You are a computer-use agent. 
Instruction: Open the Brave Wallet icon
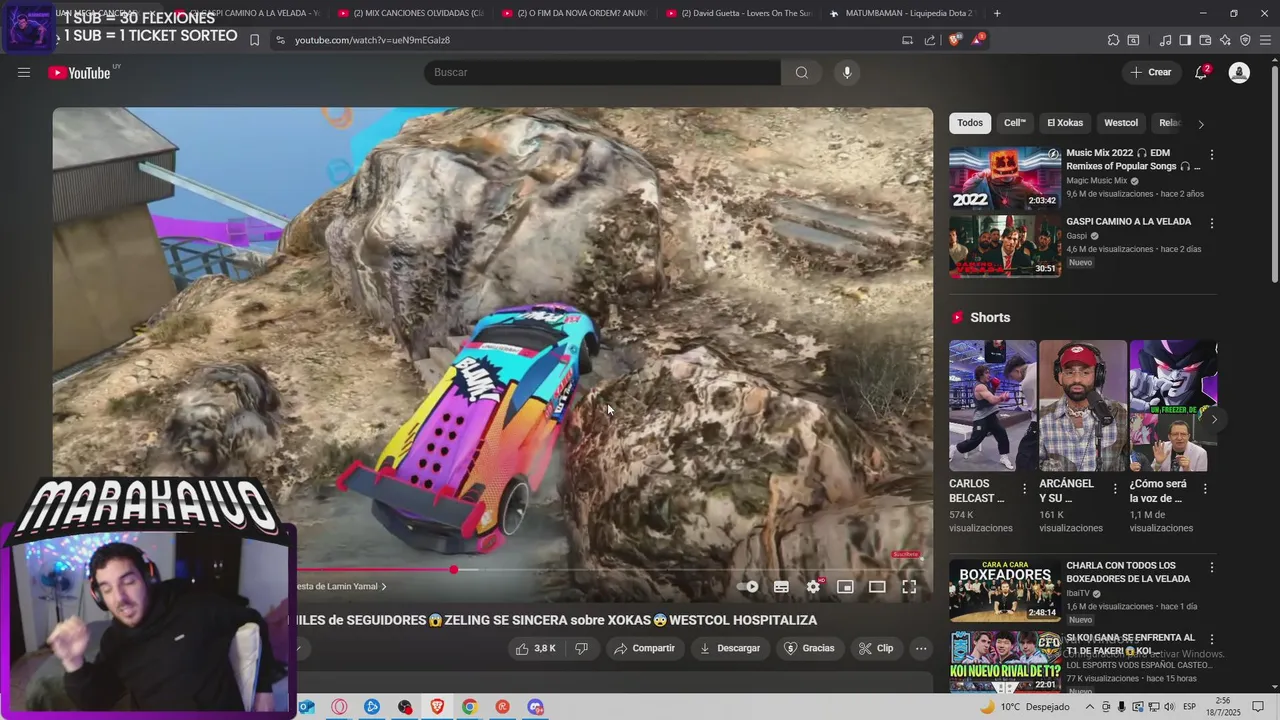point(1205,40)
